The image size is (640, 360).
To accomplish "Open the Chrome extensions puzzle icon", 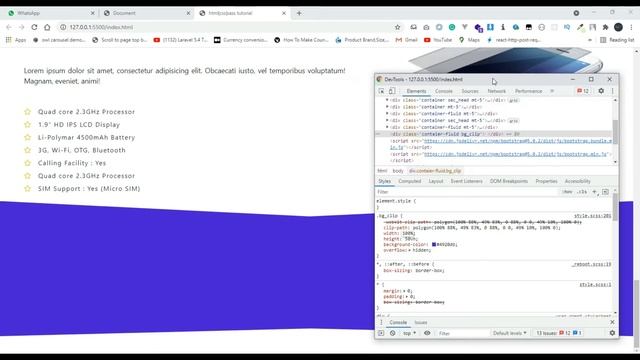I will point(605,27).
